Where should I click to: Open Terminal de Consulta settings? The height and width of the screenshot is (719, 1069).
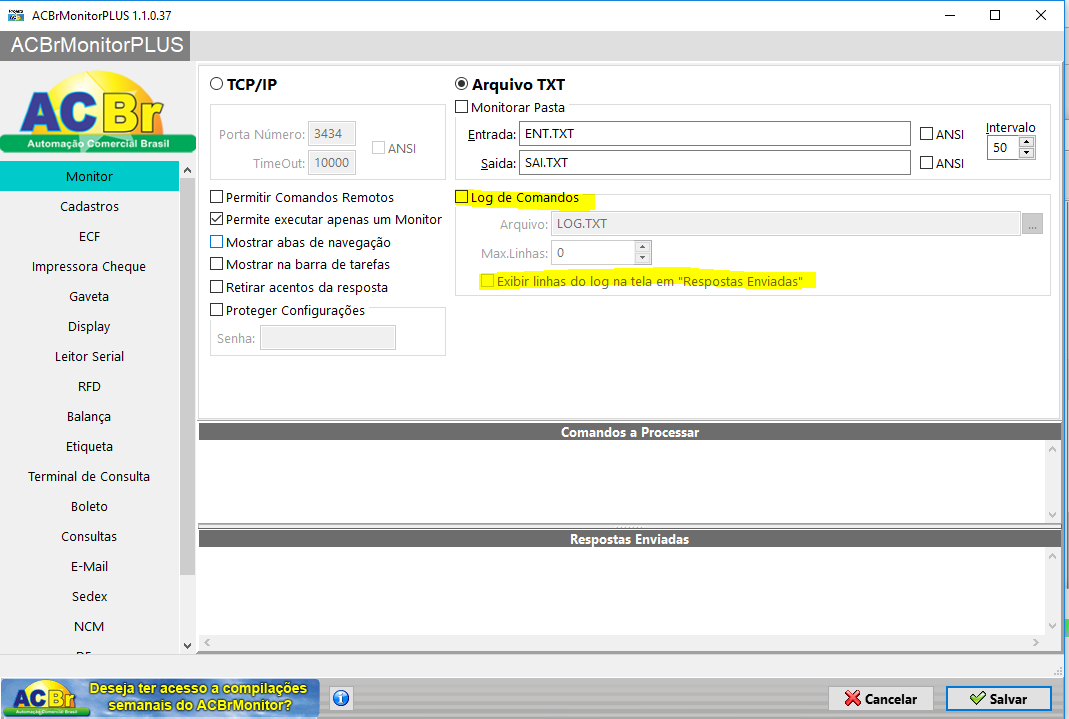(x=89, y=476)
